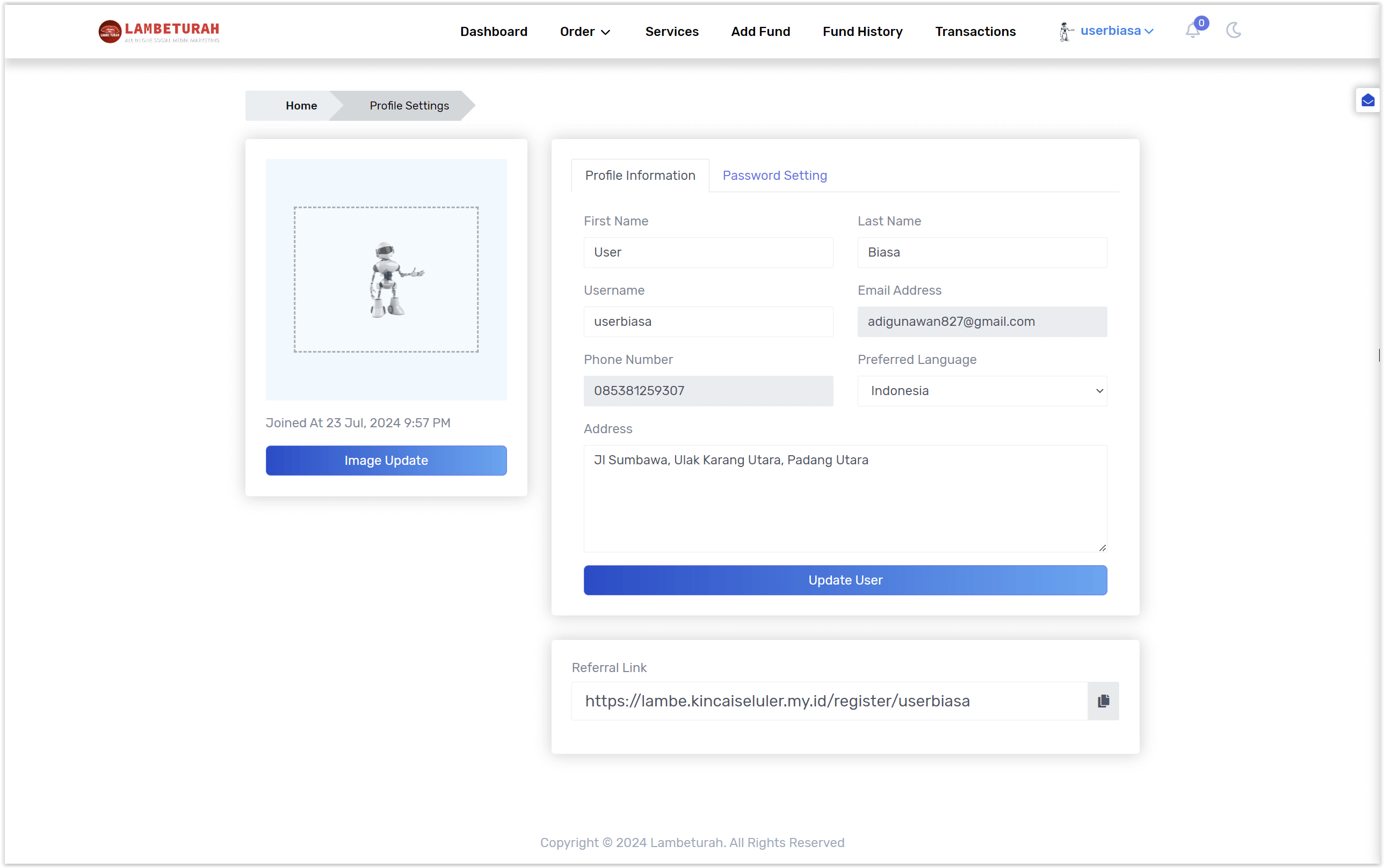This screenshot has height=868, width=1384.
Task: Select the Profile Information tab
Action: 639,176
